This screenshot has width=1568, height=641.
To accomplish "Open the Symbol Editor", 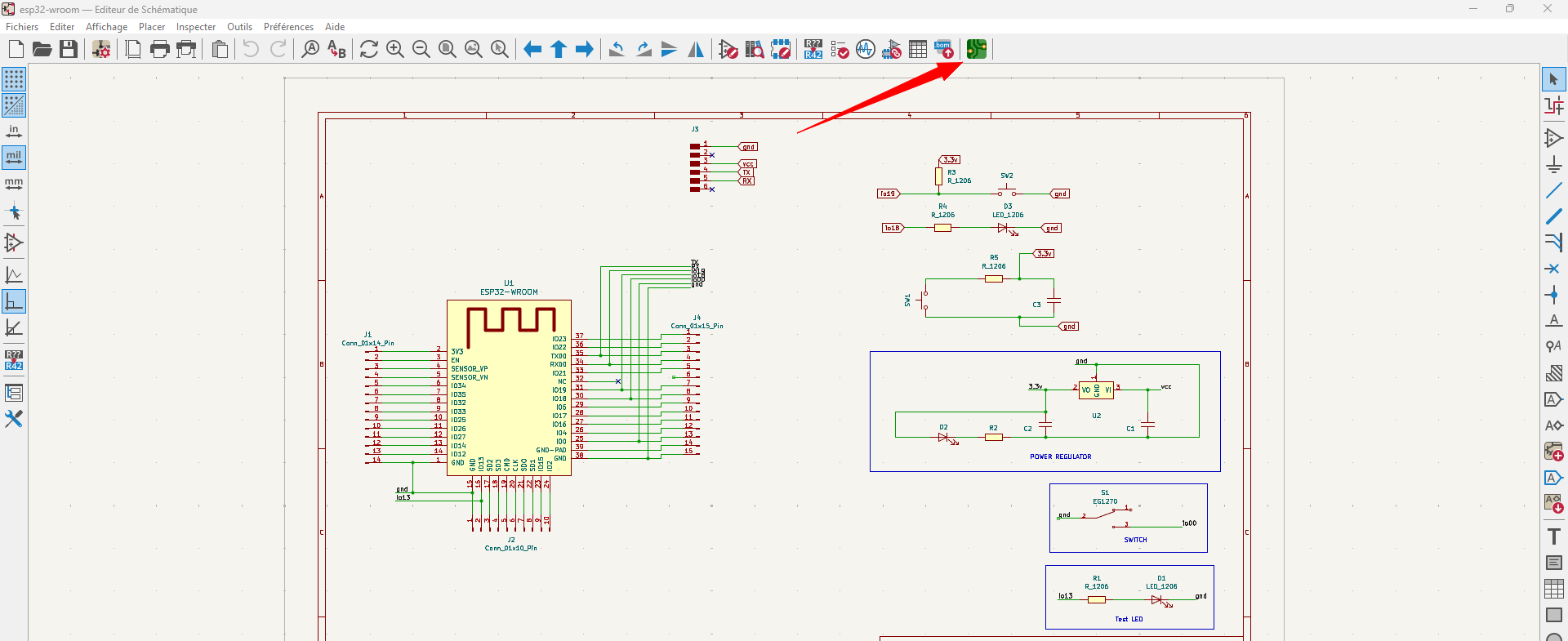I will tap(728, 50).
